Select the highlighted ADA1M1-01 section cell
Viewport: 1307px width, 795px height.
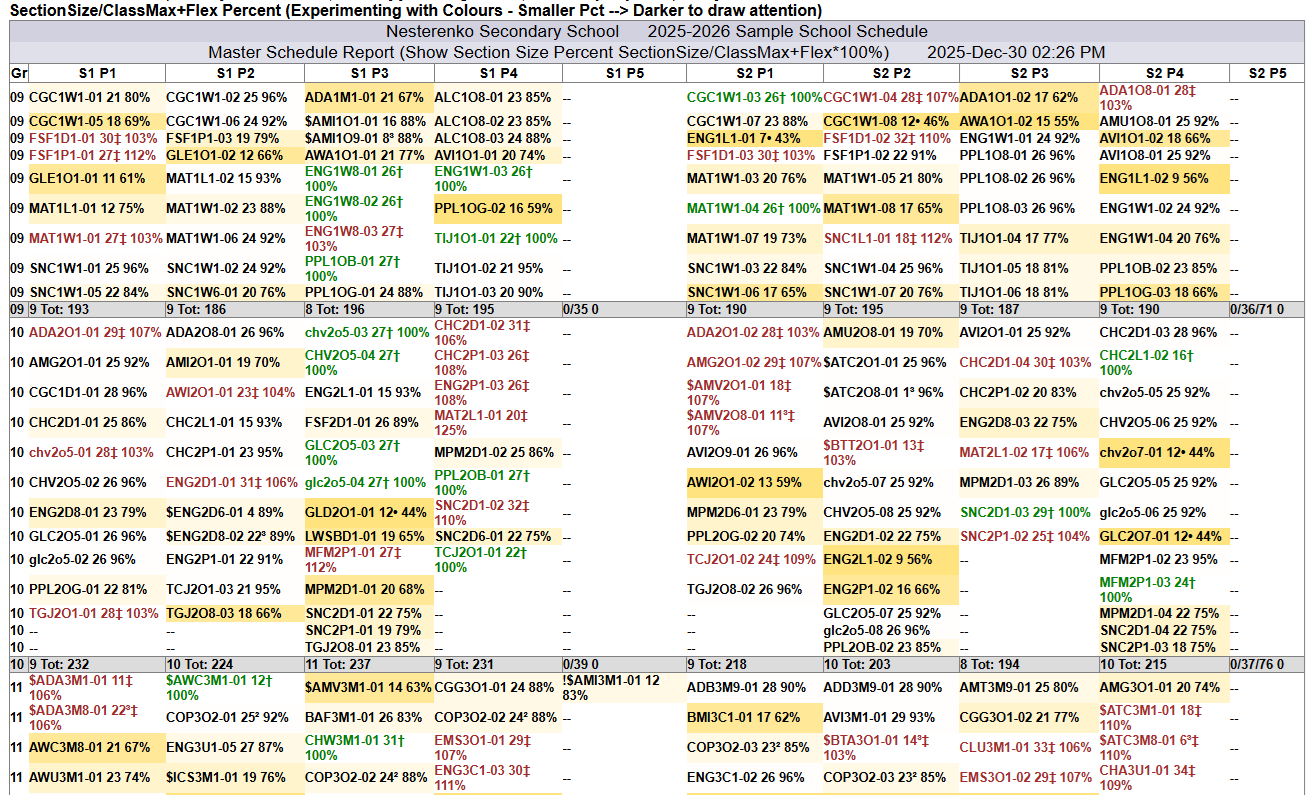click(x=364, y=97)
